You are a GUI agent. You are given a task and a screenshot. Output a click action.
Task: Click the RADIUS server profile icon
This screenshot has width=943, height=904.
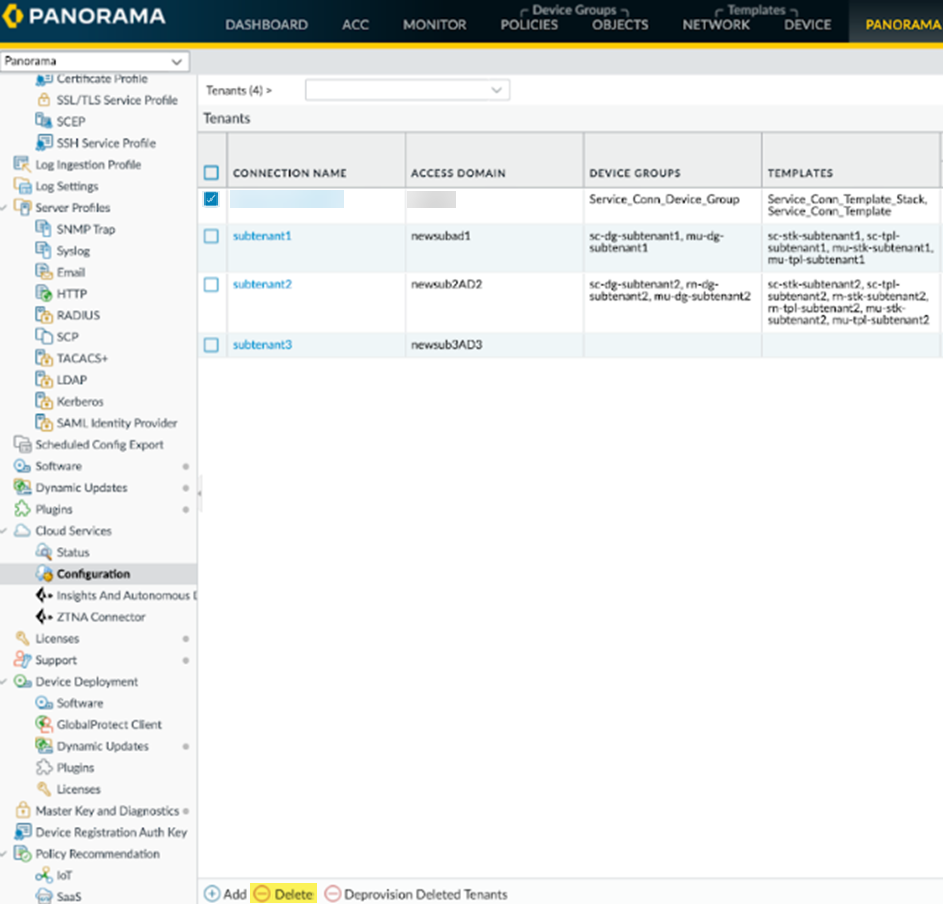[43, 315]
